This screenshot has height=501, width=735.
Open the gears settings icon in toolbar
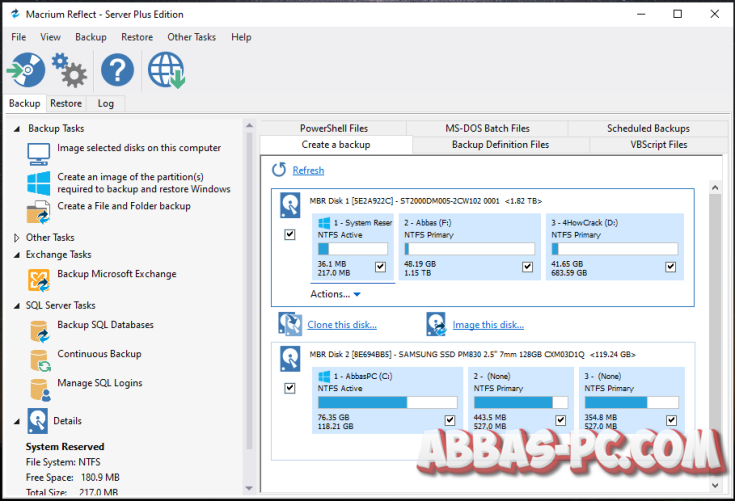click(x=69, y=70)
